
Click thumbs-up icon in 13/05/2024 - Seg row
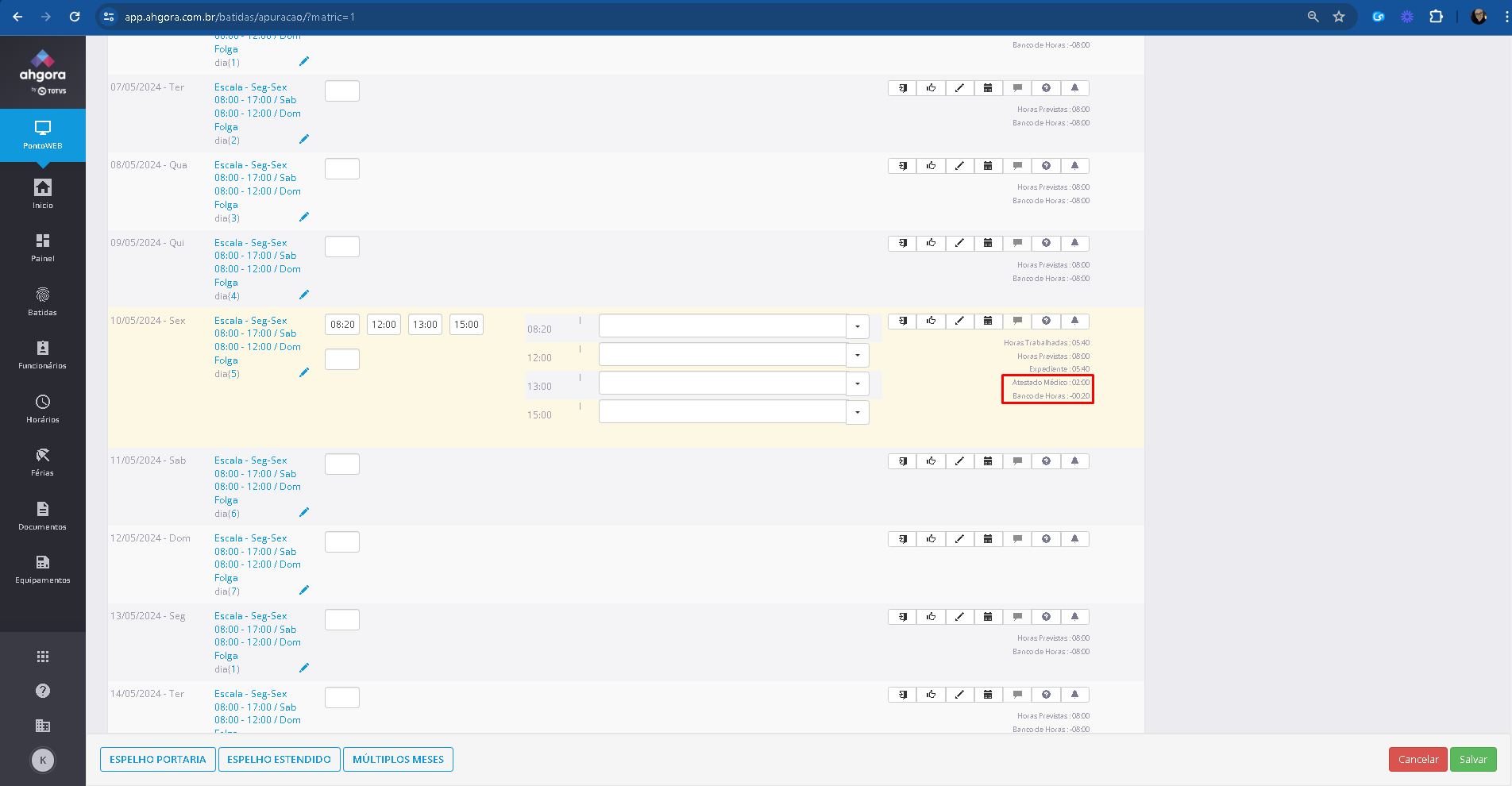[931, 617]
